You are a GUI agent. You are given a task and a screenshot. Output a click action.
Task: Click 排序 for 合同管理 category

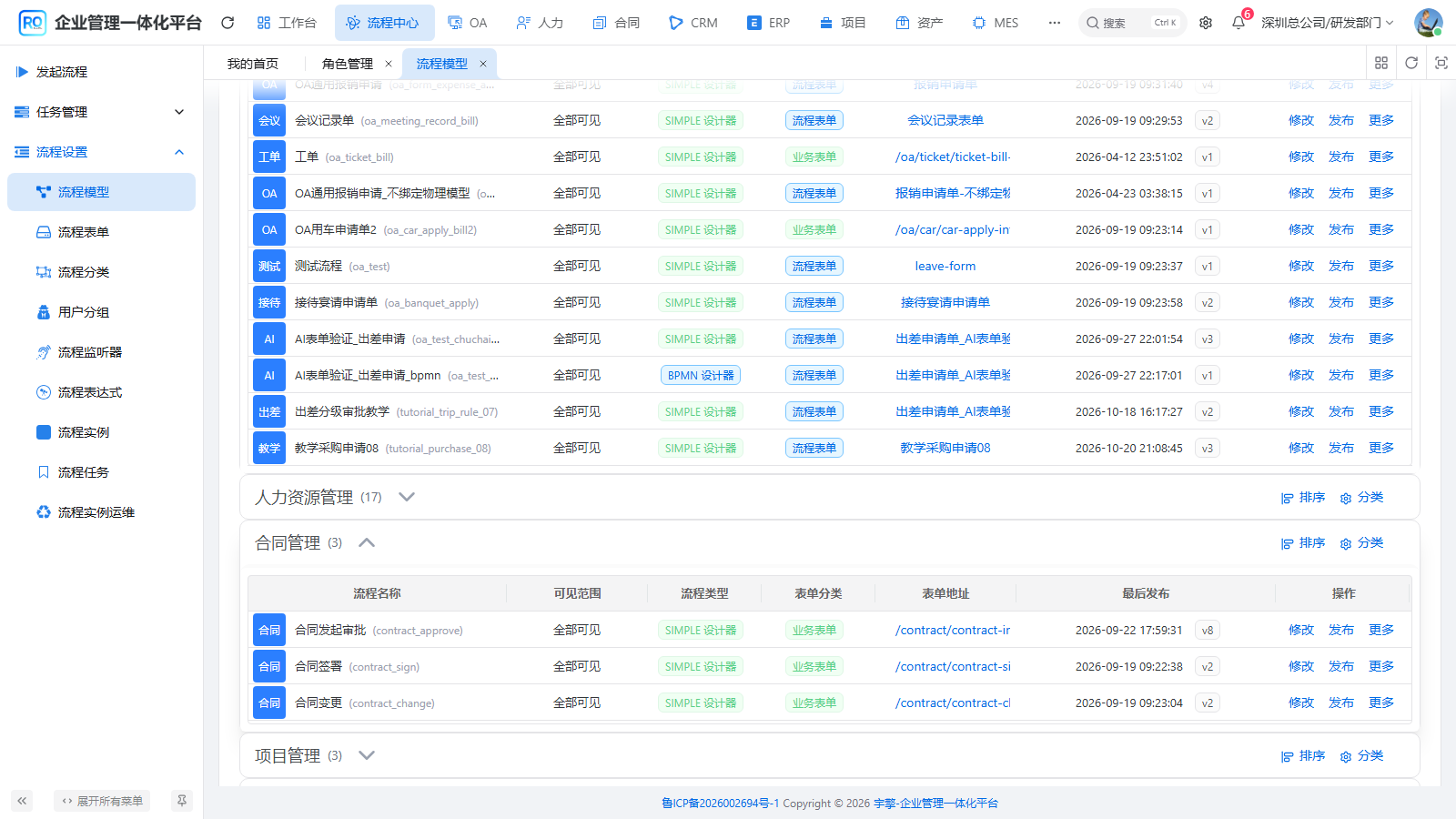pos(1303,542)
